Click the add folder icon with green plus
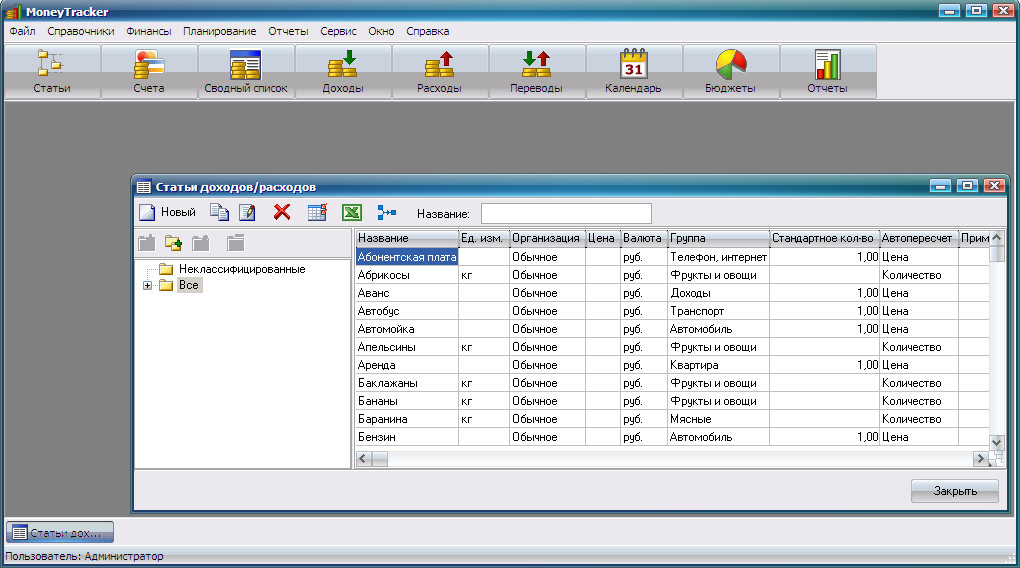The width and height of the screenshot is (1020, 568). click(173, 242)
